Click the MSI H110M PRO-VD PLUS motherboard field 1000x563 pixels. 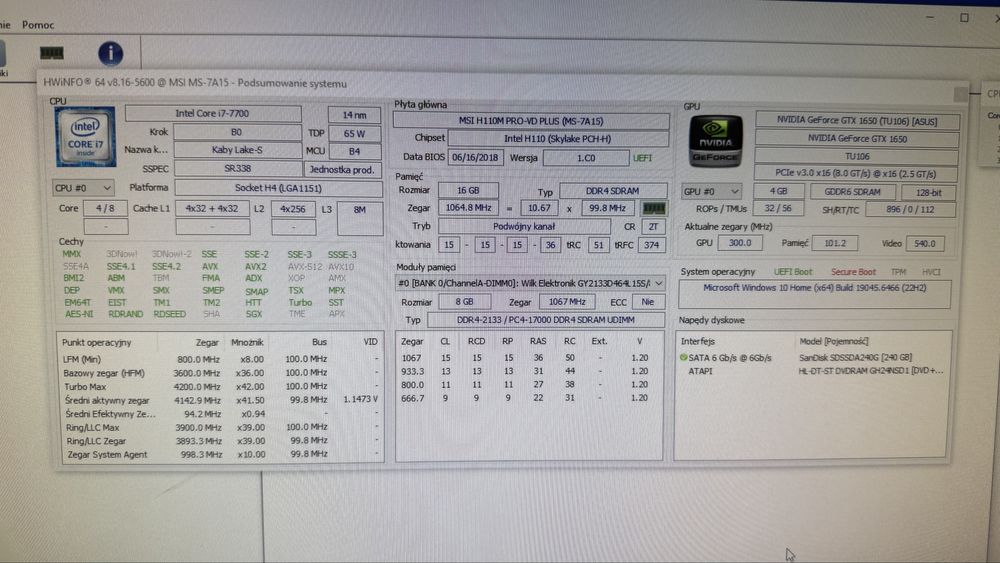tap(531, 121)
